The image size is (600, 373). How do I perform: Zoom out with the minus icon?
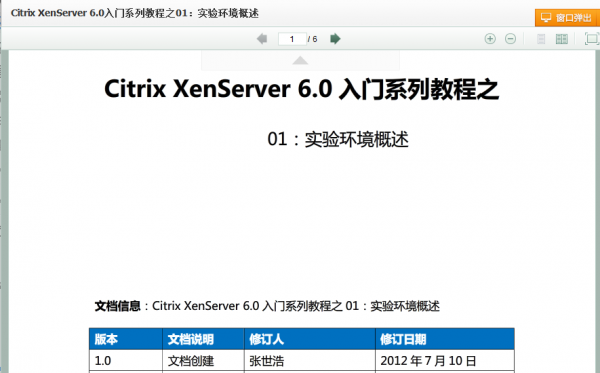510,39
